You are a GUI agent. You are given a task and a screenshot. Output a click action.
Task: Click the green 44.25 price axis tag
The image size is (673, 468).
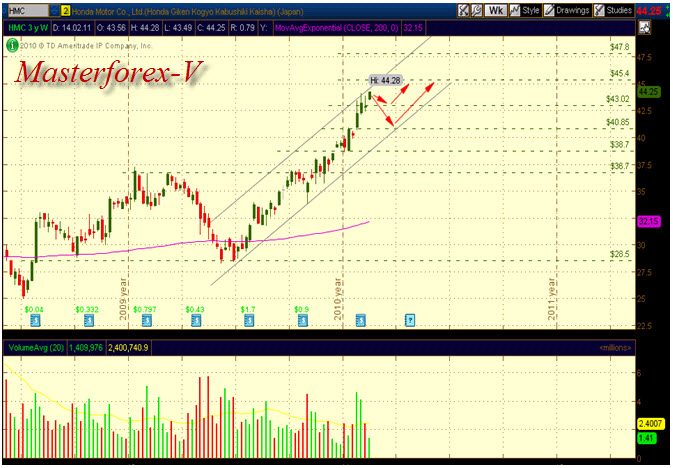649,92
